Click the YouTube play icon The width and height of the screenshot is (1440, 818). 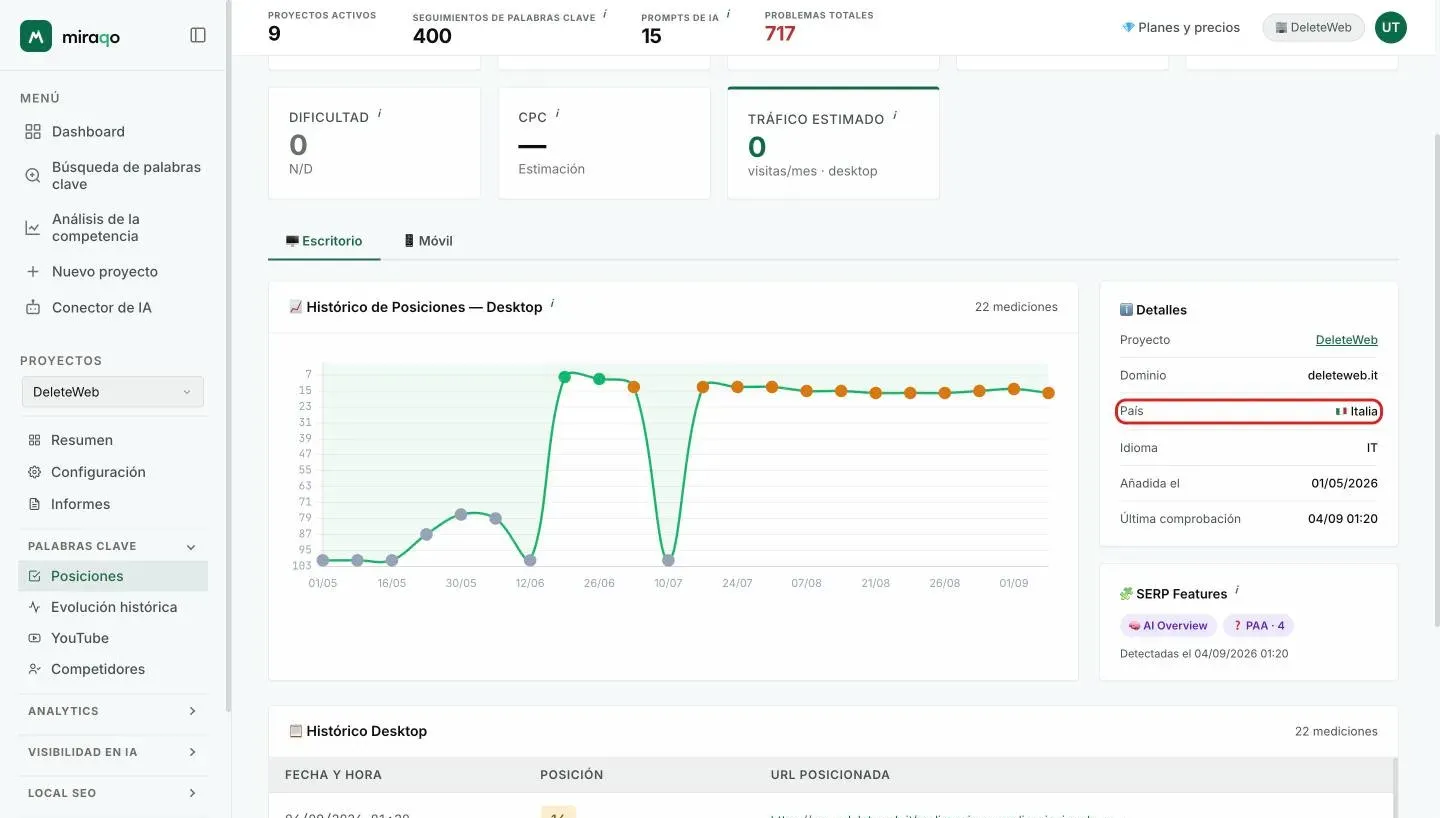34,638
